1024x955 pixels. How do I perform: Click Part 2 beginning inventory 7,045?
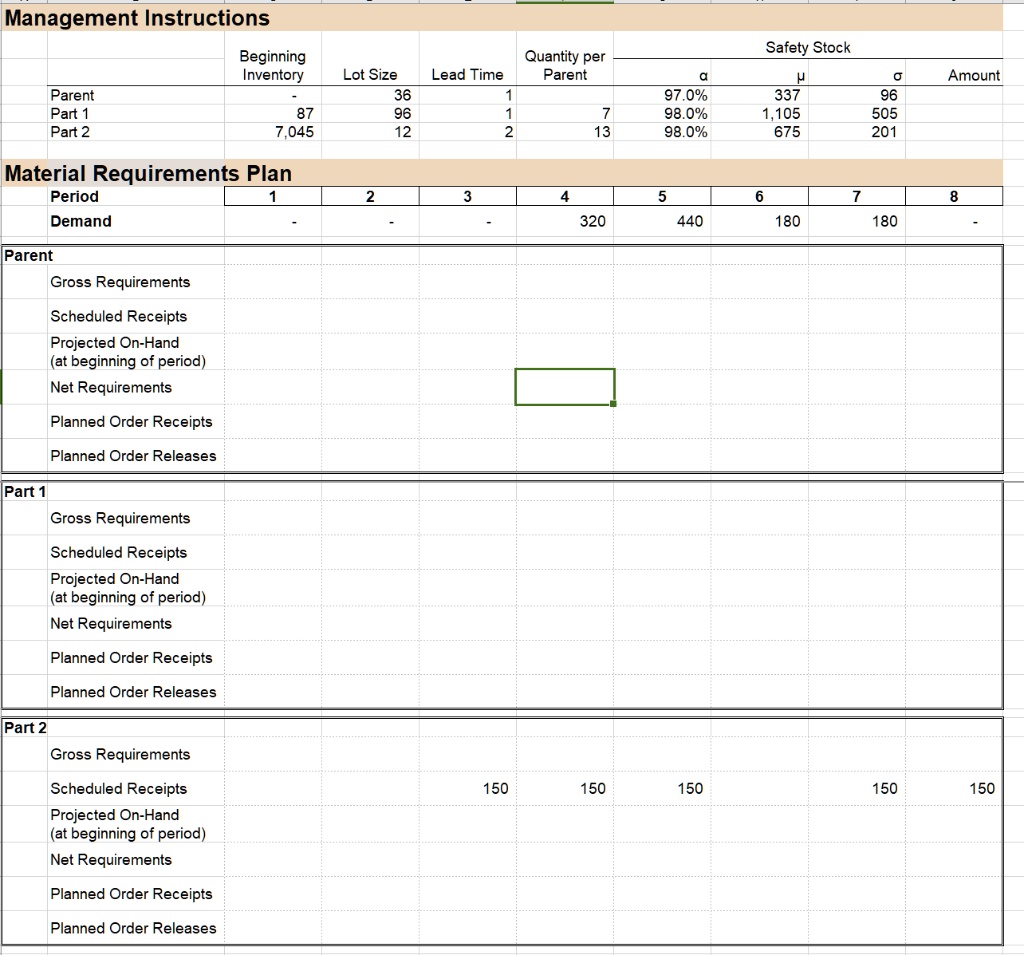click(x=295, y=131)
